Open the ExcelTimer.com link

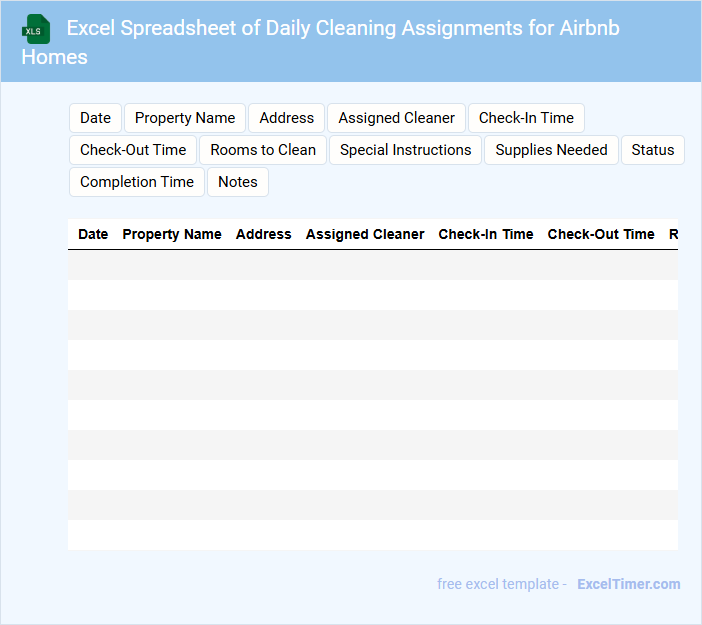(x=628, y=584)
